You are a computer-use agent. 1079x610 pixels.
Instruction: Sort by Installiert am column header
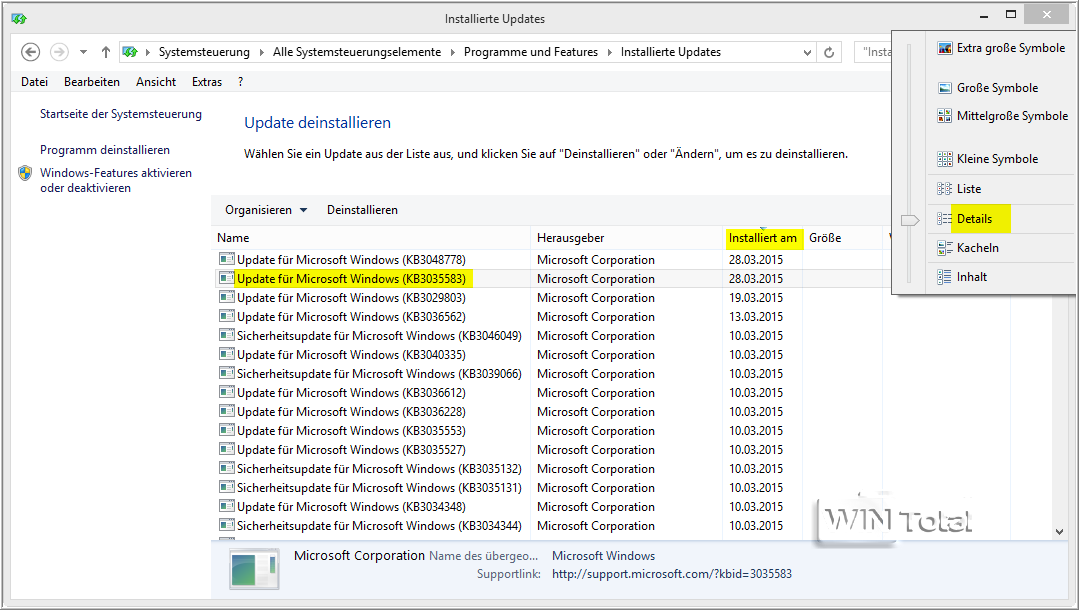click(x=763, y=238)
